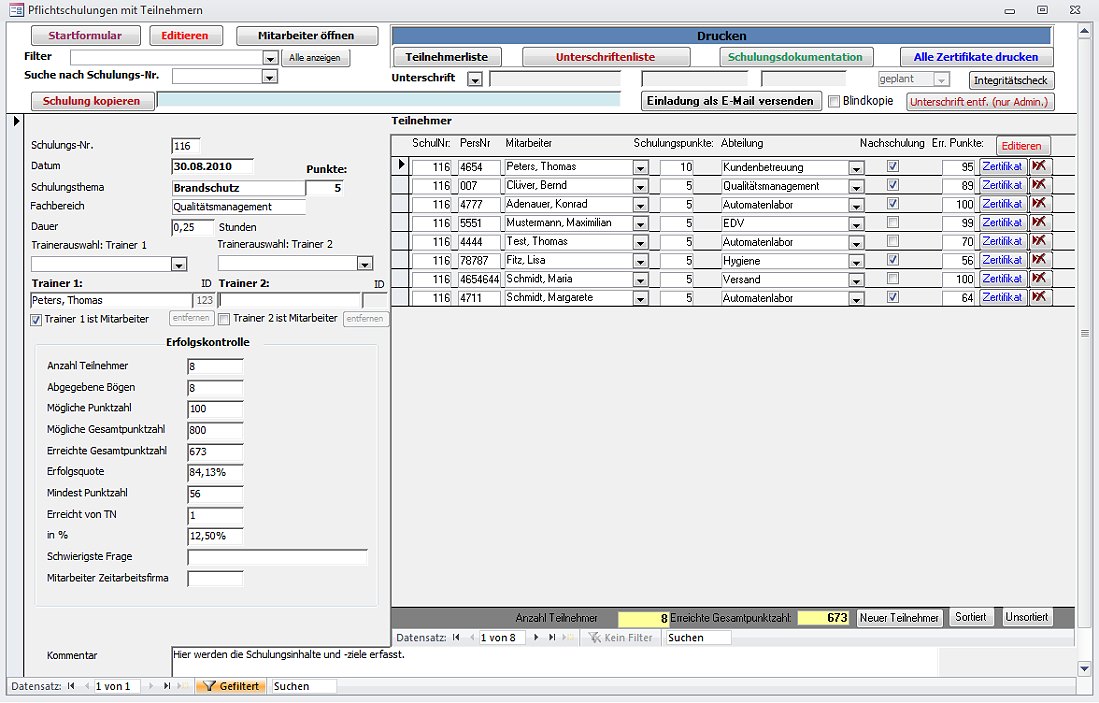1099x703 pixels.
Task: Uncheck Trainer 1 ist Mitarbeiter
Action: click(37, 319)
